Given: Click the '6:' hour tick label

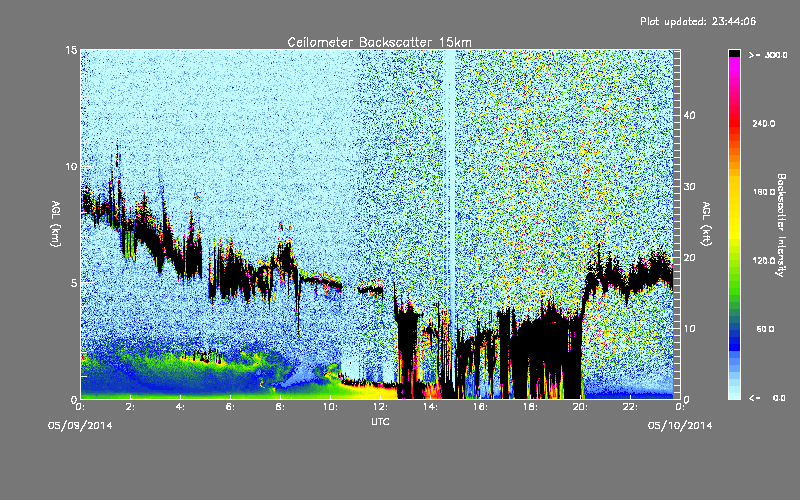Looking at the screenshot, I should [x=231, y=407].
